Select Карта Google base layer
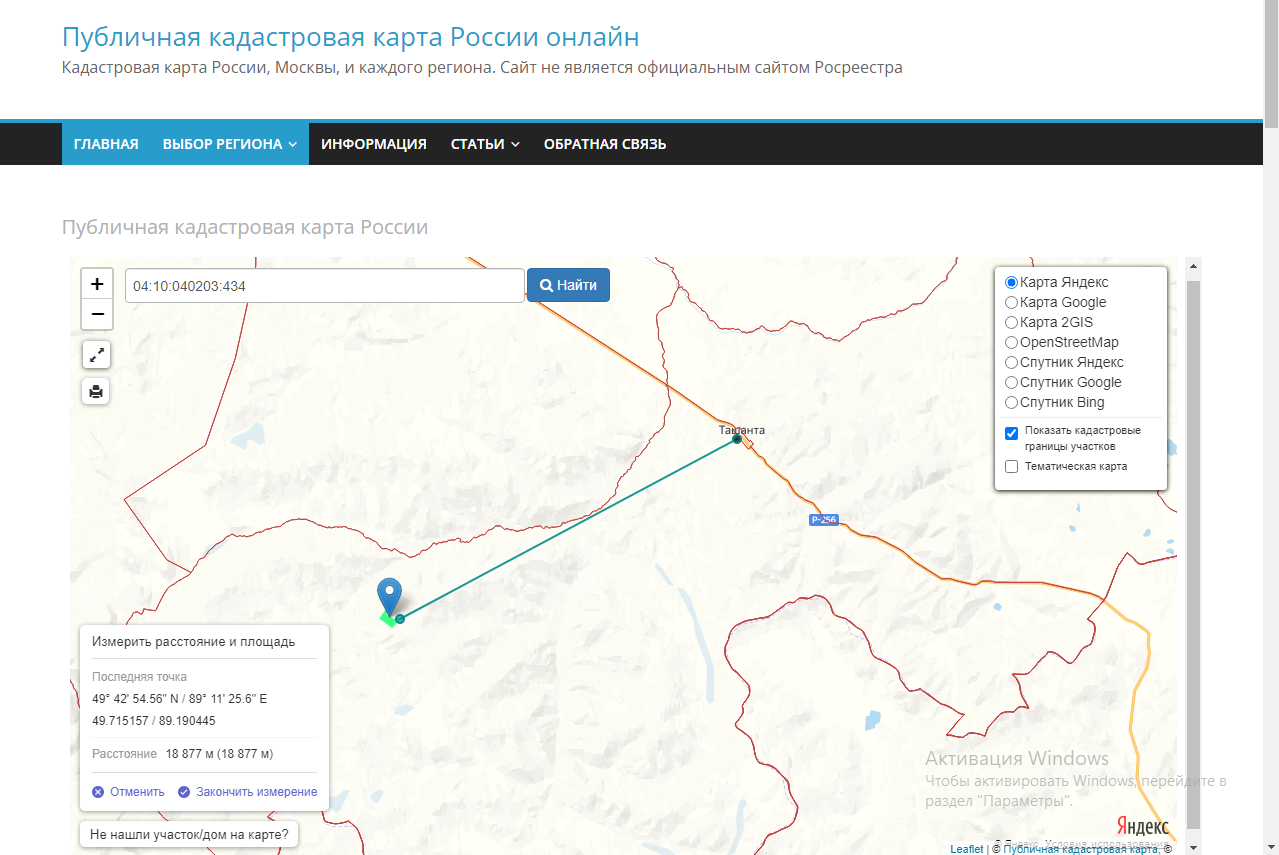 pos(1011,303)
